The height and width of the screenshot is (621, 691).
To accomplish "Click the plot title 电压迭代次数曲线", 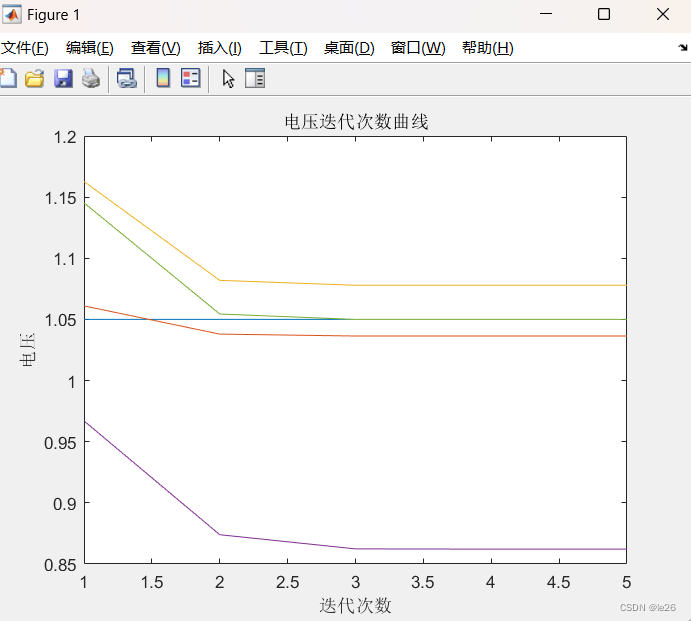I will point(356,122).
